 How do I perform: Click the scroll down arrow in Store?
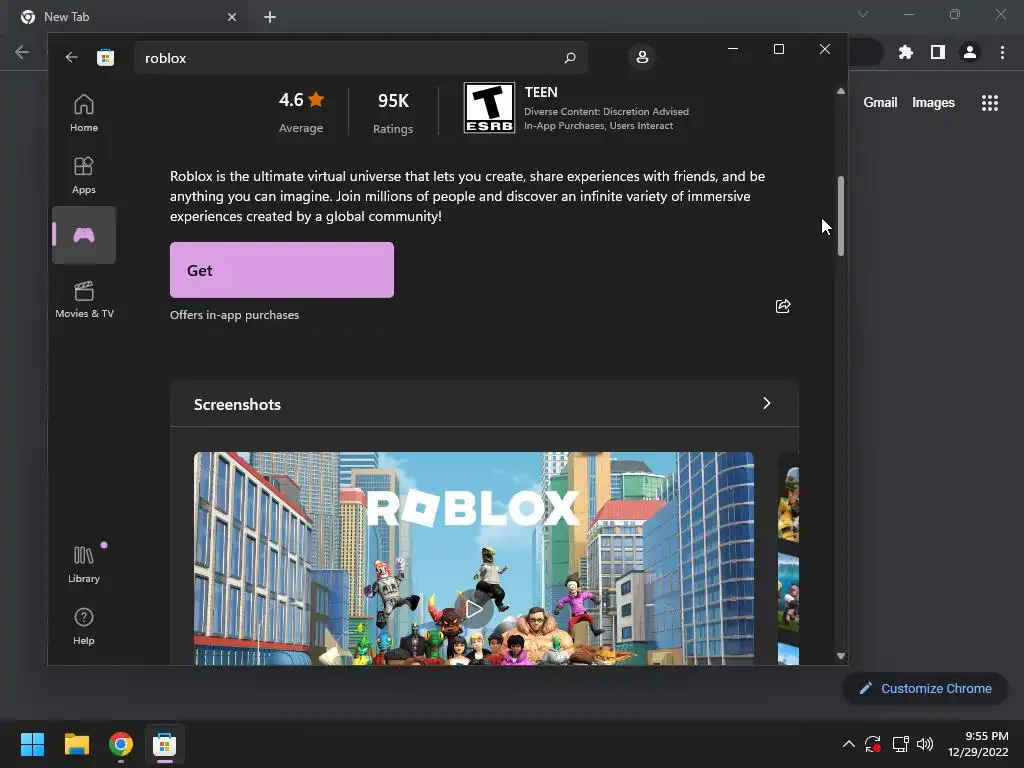pos(840,656)
